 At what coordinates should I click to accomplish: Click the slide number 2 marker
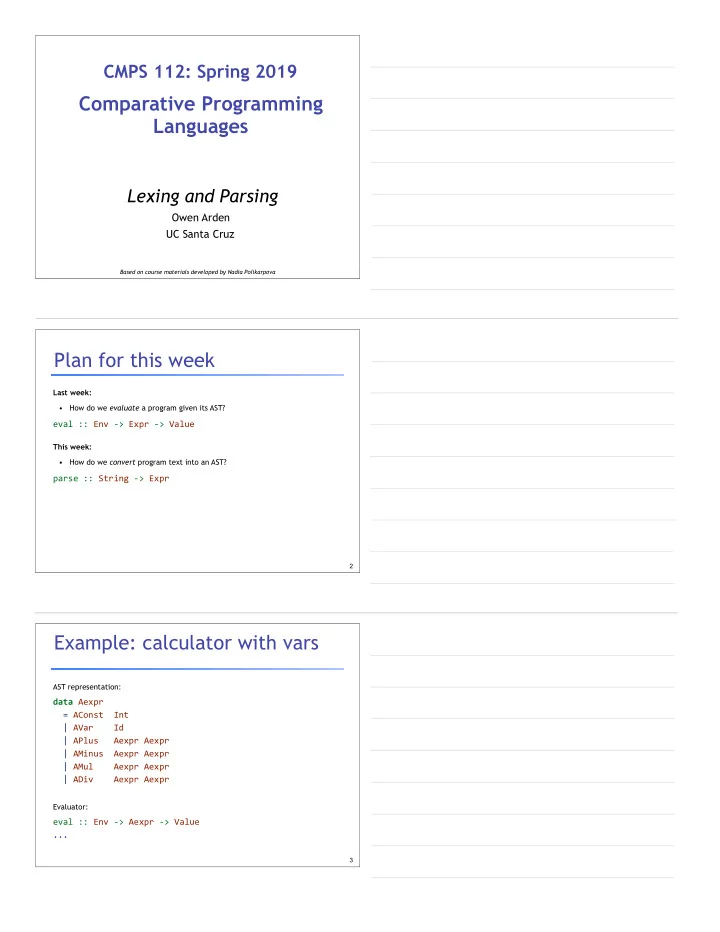(x=351, y=566)
